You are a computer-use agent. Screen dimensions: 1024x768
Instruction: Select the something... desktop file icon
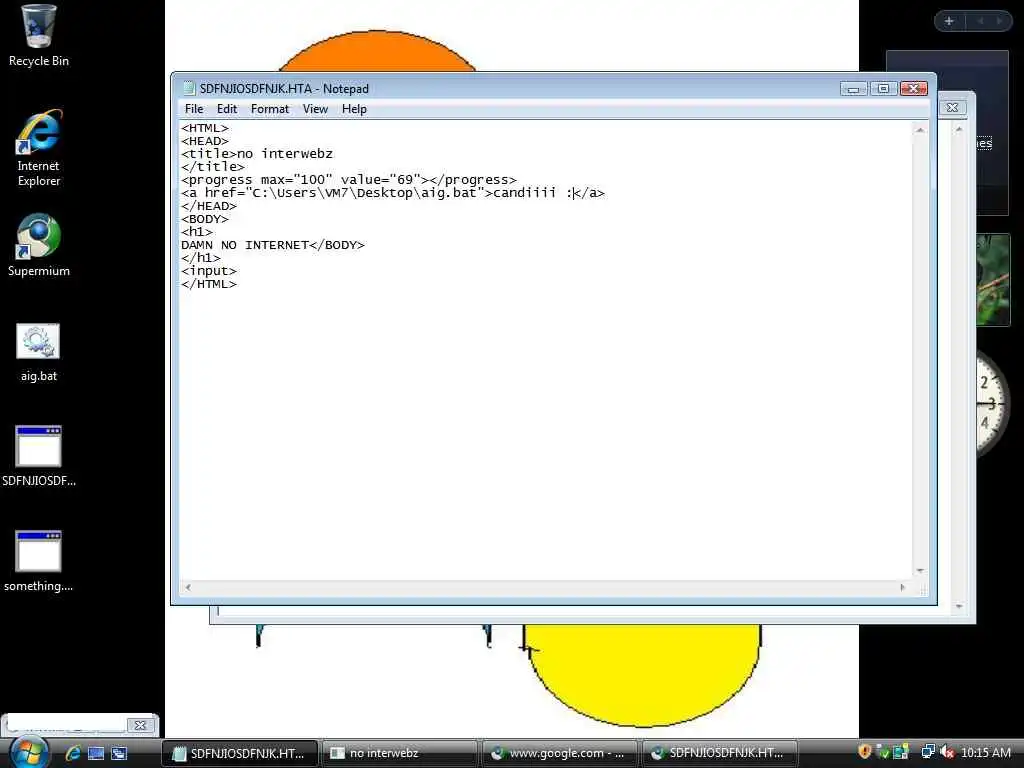tap(39, 562)
